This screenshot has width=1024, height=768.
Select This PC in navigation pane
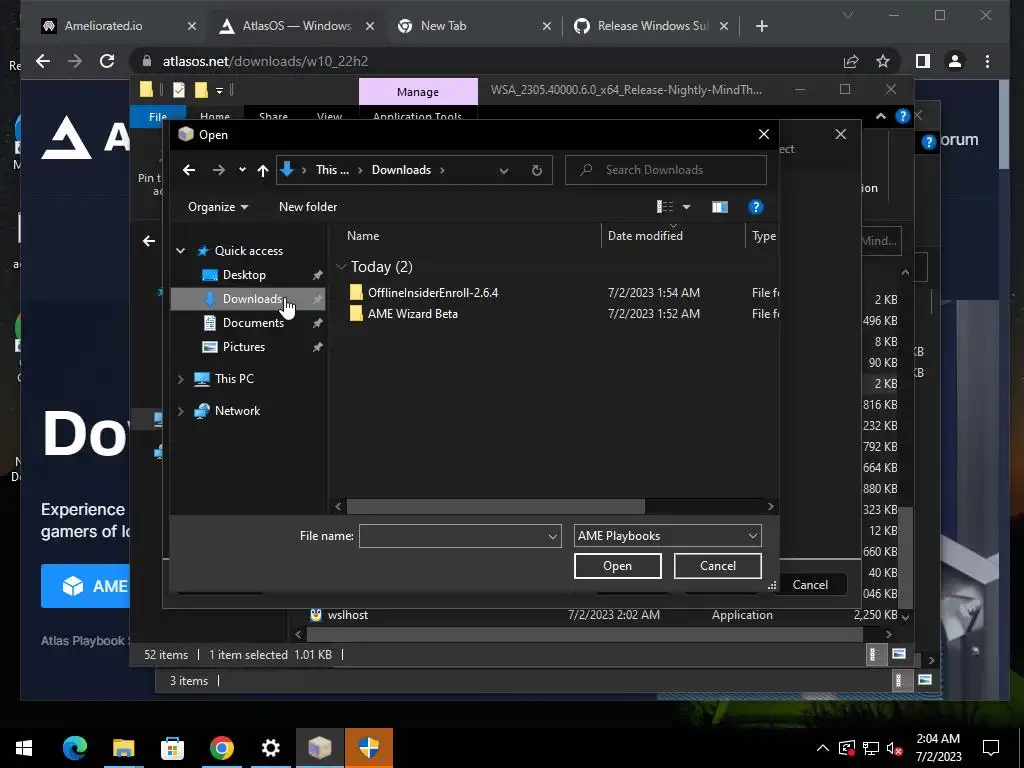point(234,379)
